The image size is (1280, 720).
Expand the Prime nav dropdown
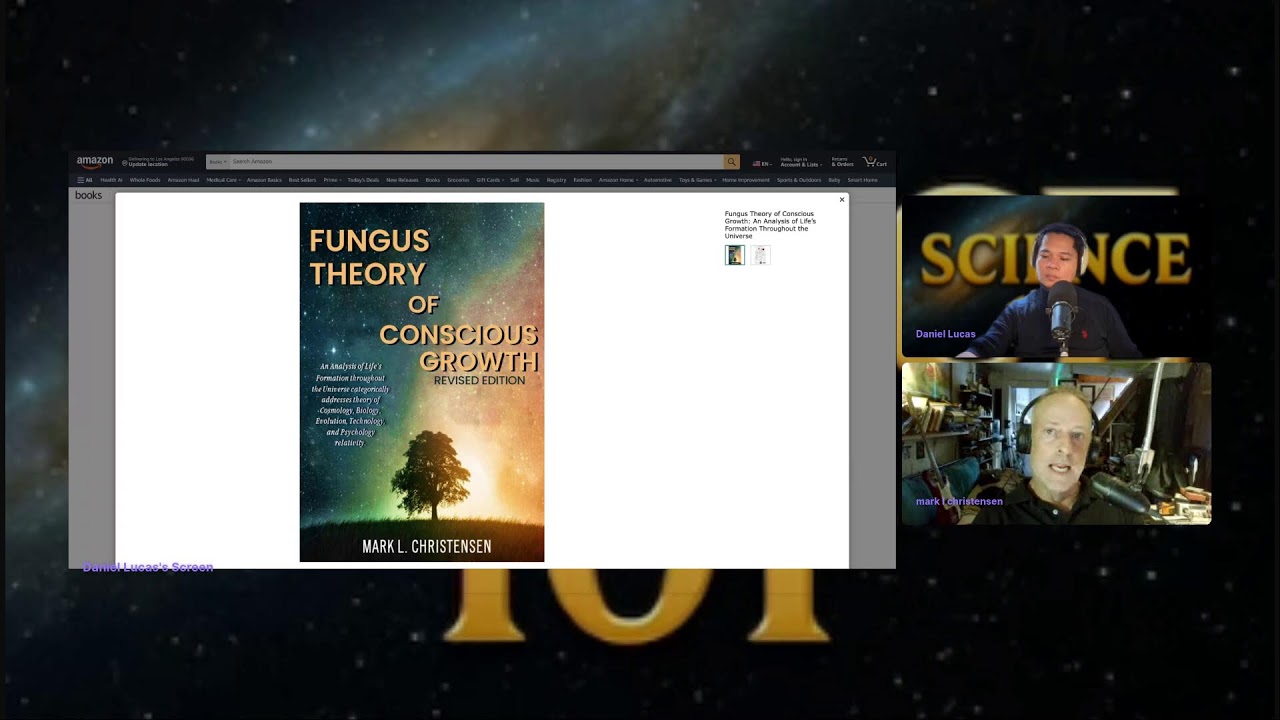tap(332, 180)
